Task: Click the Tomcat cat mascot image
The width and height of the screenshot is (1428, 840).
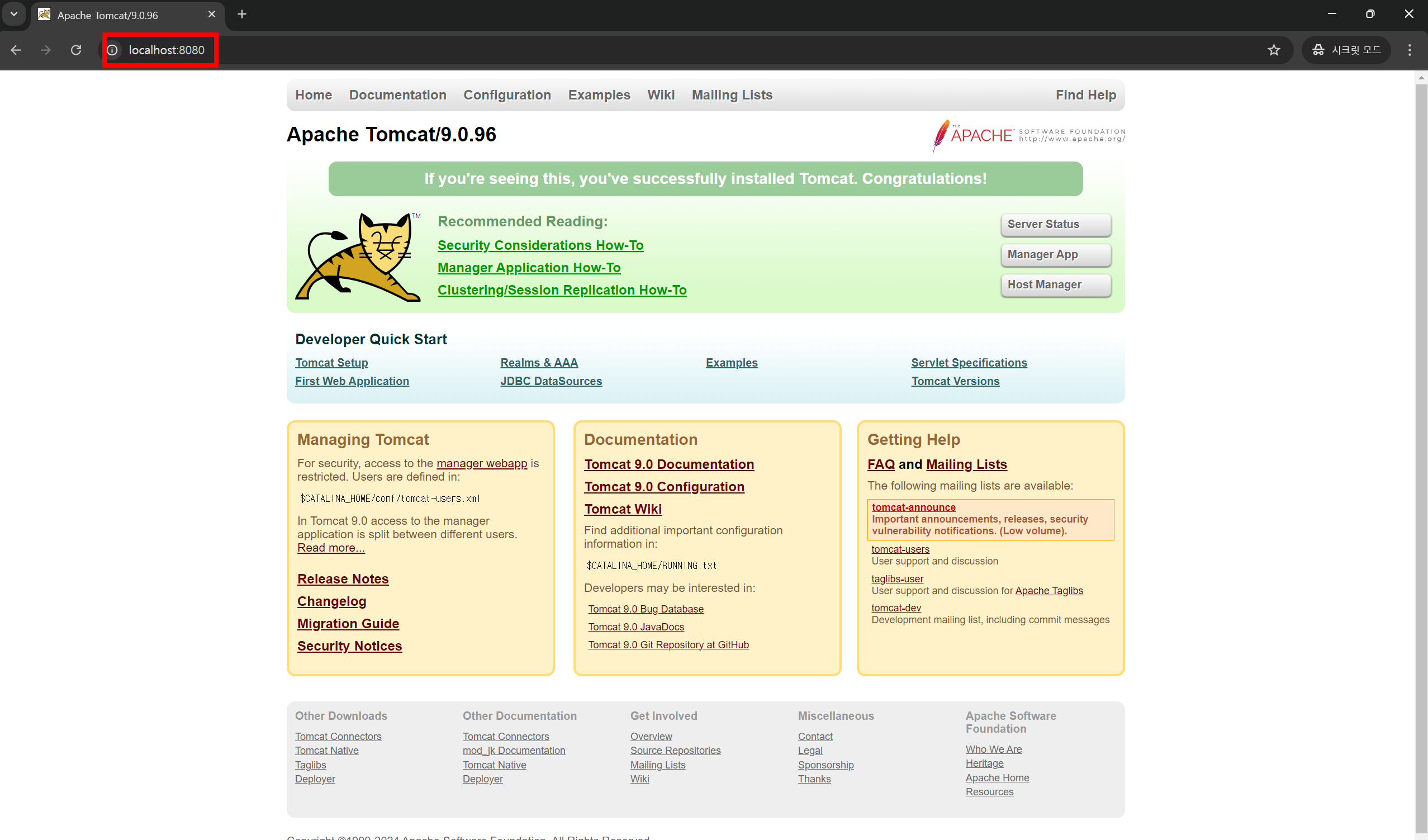Action: pyautogui.click(x=358, y=257)
